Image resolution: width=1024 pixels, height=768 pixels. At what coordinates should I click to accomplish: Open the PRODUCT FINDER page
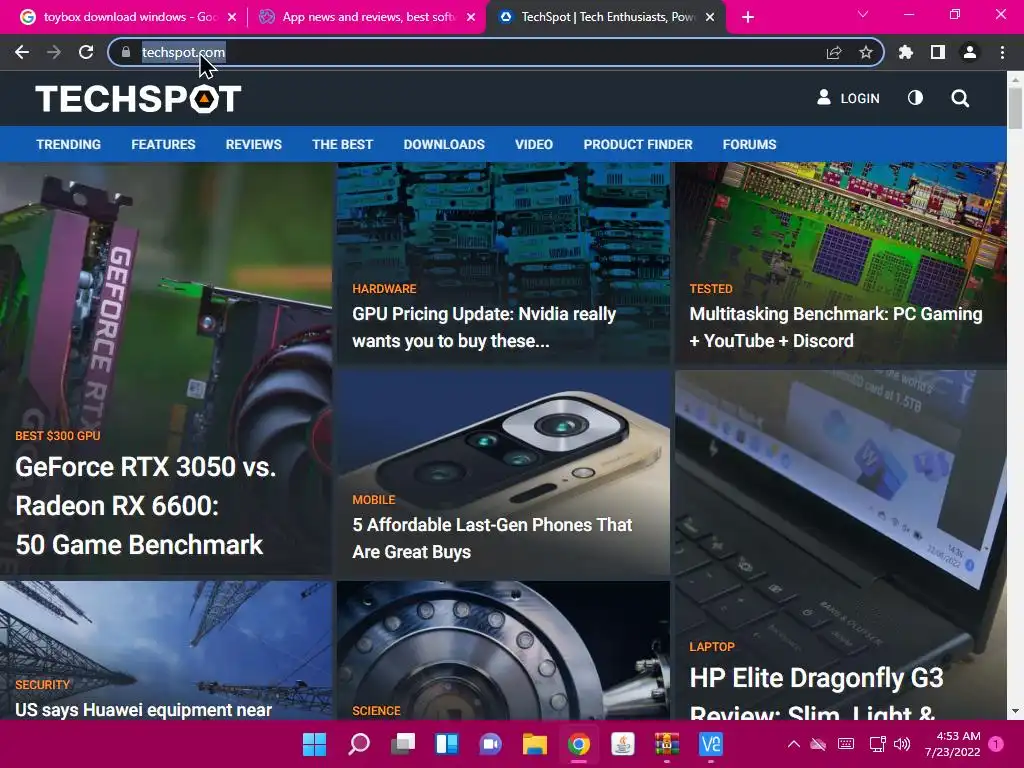pyautogui.click(x=638, y=144)
